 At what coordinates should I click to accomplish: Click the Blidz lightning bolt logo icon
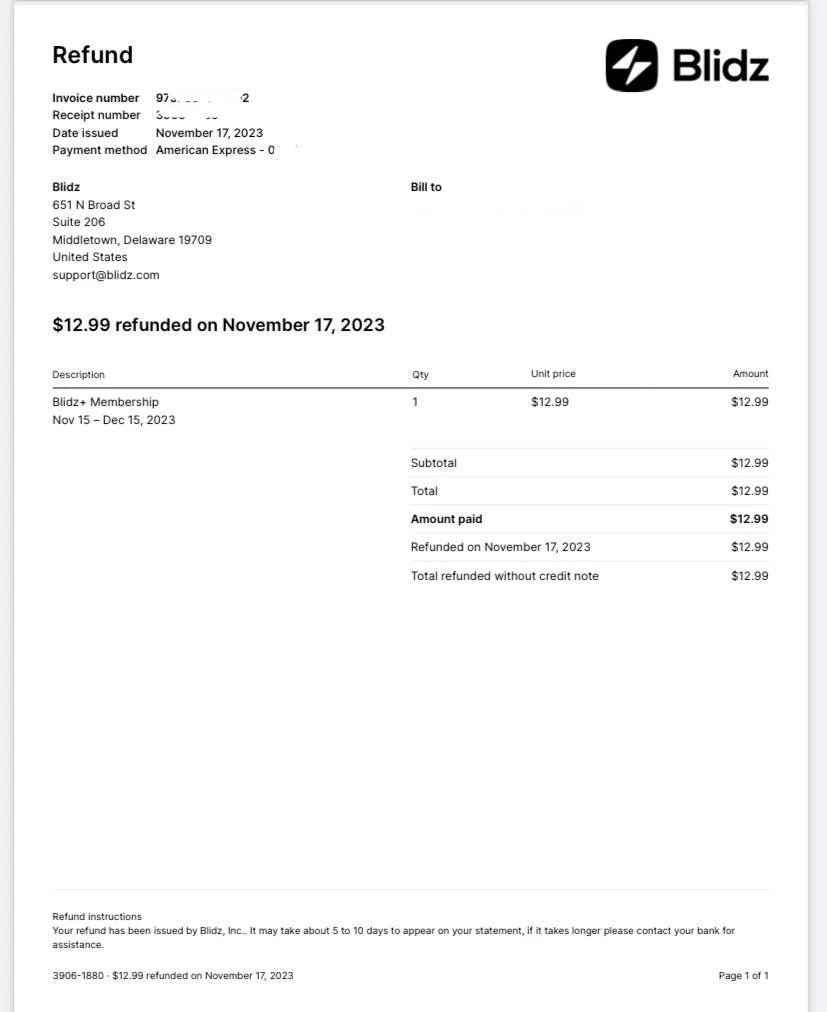point(631,65)
